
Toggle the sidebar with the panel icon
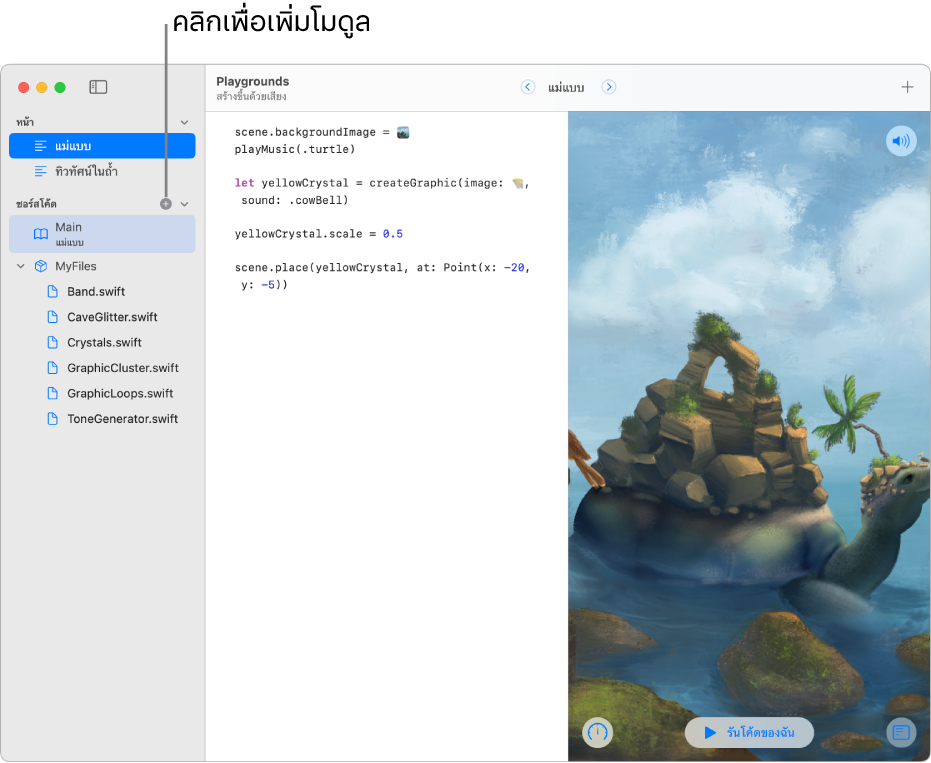click(98, 87)
